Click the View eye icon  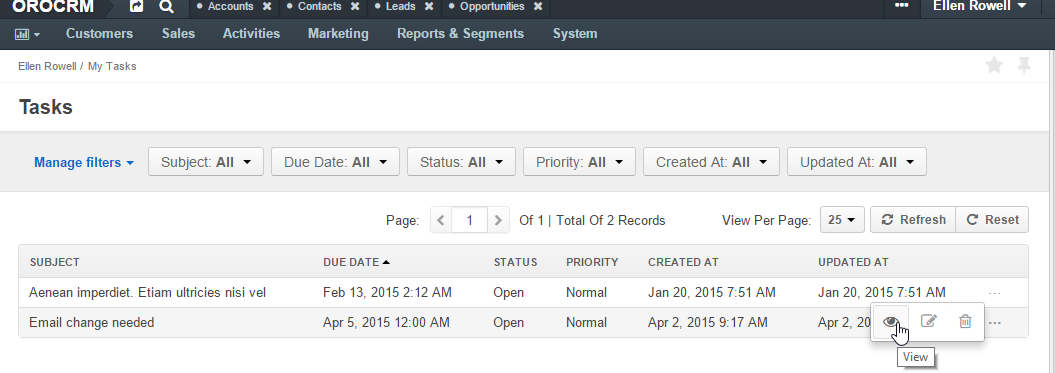[891, 322]
